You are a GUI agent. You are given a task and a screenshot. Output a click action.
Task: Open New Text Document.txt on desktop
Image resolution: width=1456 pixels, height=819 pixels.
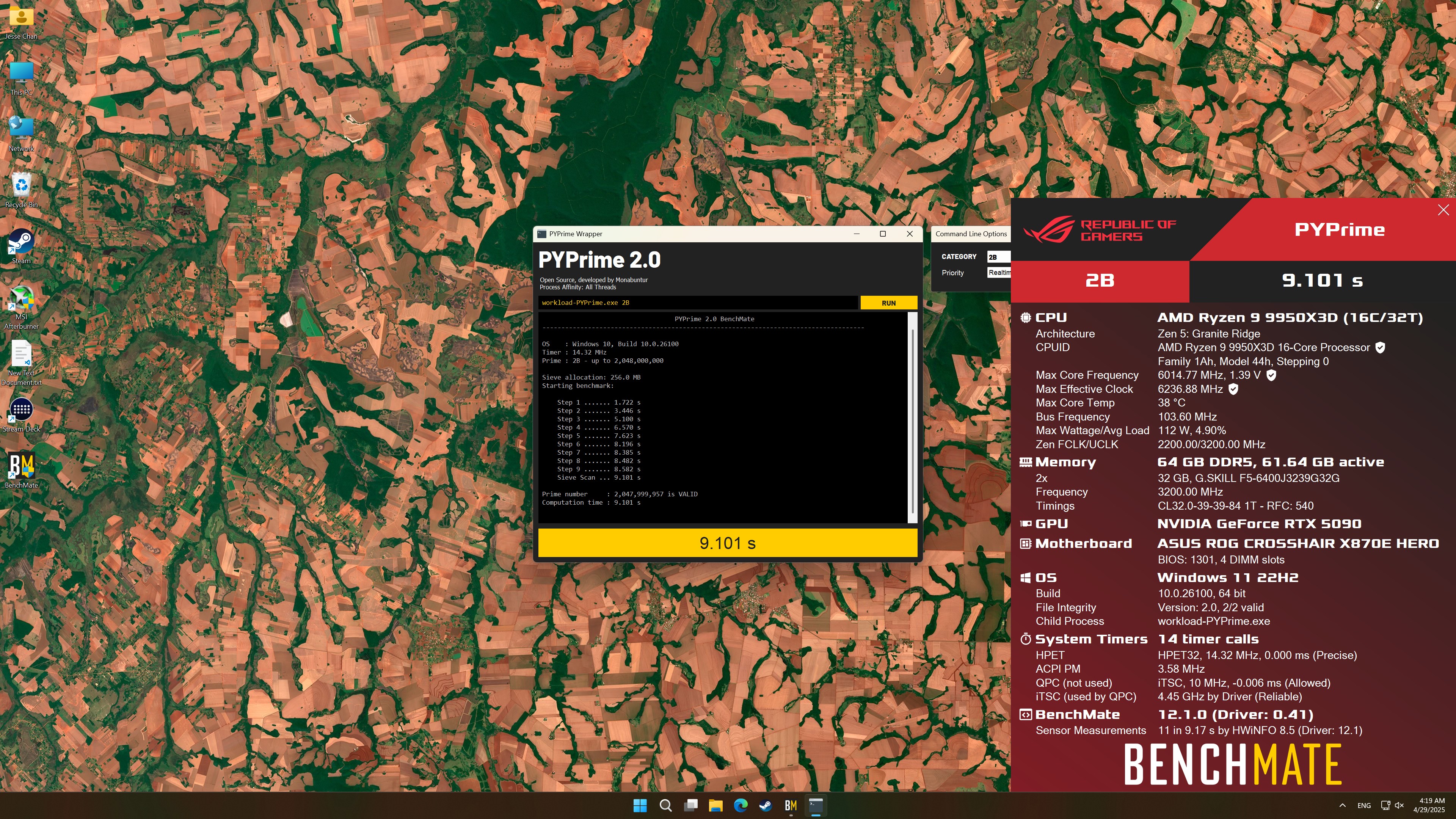tap(21, 364)
